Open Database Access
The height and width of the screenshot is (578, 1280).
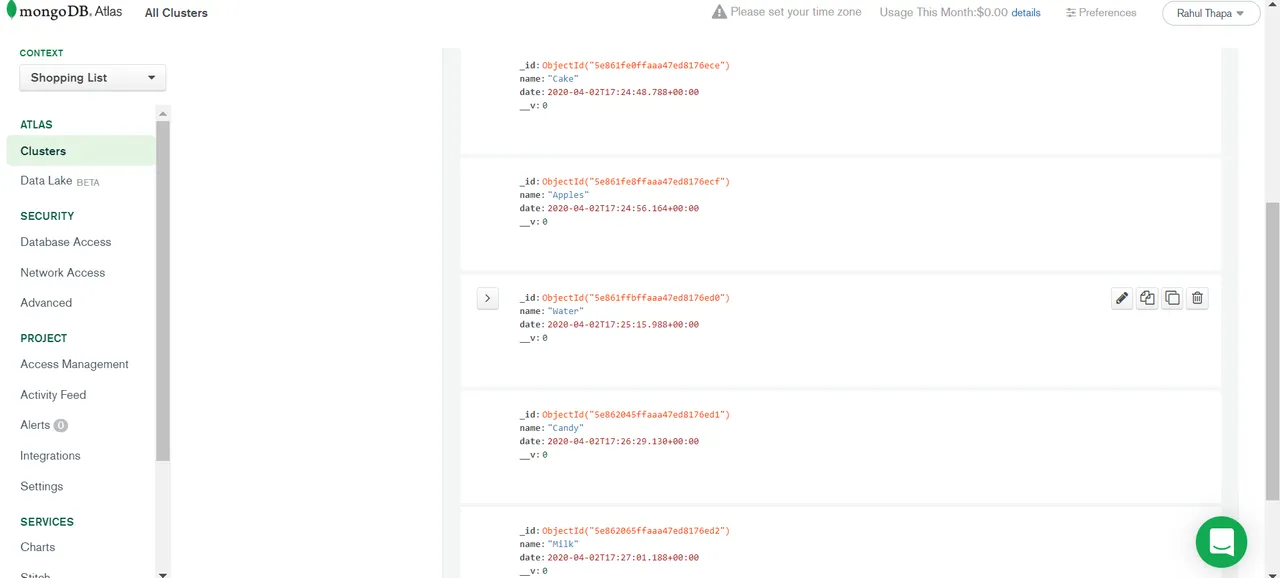click(x=66, y=242)
